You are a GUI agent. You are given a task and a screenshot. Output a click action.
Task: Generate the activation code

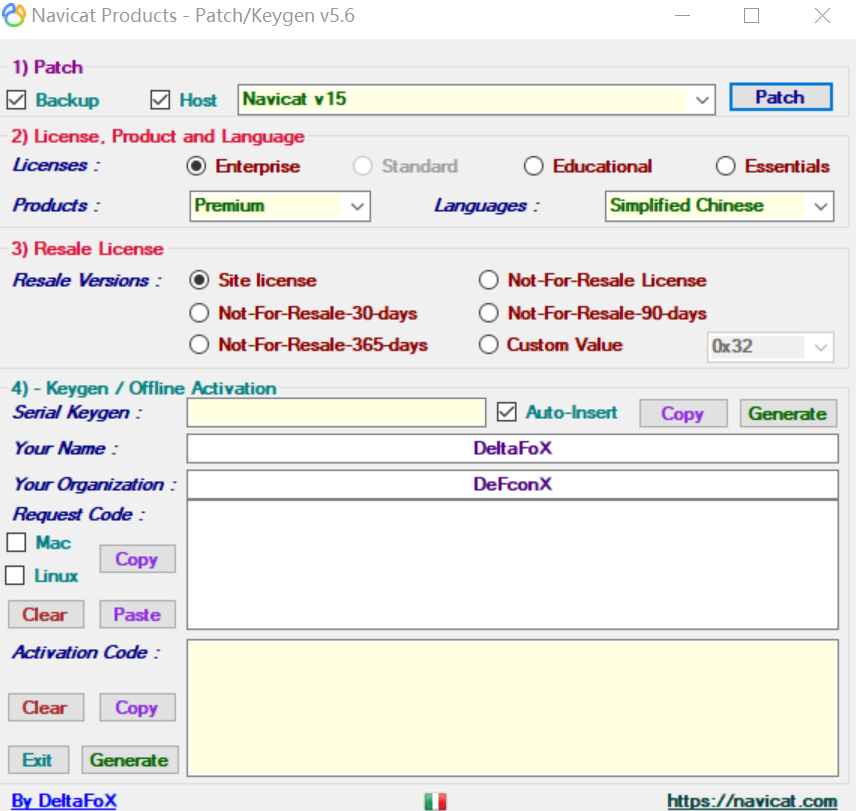(130, 760)
